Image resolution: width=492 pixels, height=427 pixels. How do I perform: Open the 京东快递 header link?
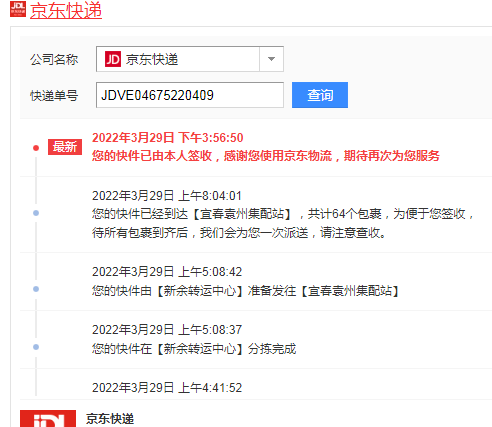click(x=66, y=10)
